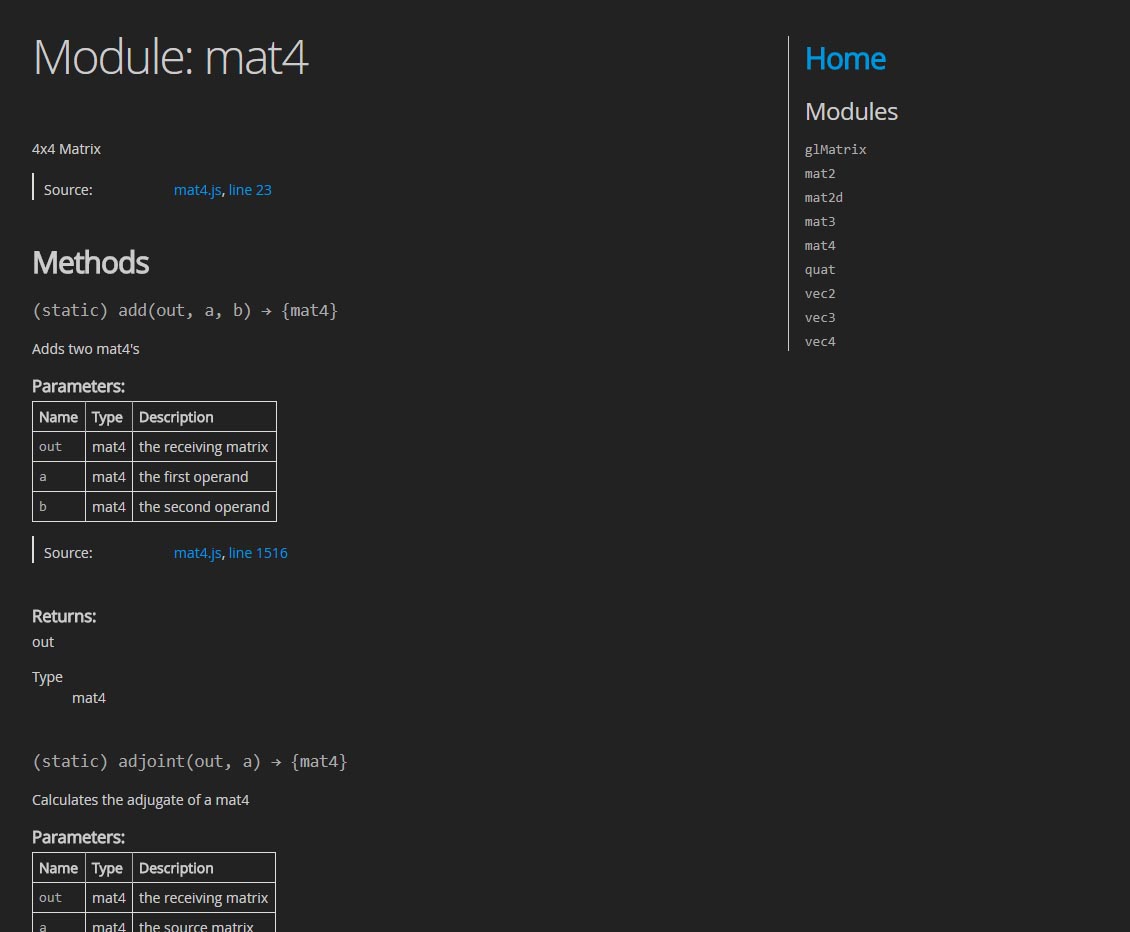Navigate to the vec3 module
Viewport: 1130px width, 932px height.
coord(820,318)
